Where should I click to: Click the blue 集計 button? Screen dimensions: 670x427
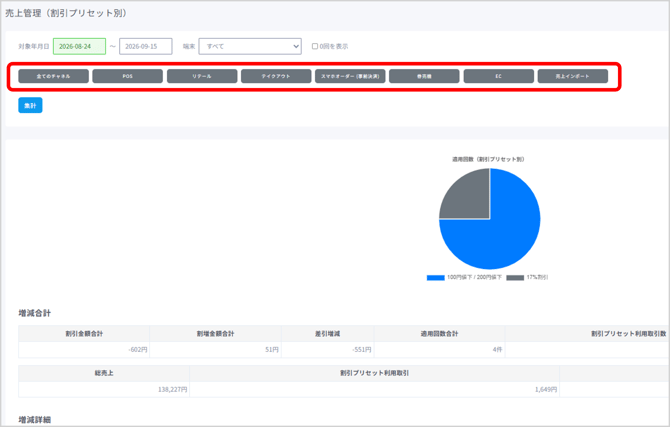coord(30,105)
